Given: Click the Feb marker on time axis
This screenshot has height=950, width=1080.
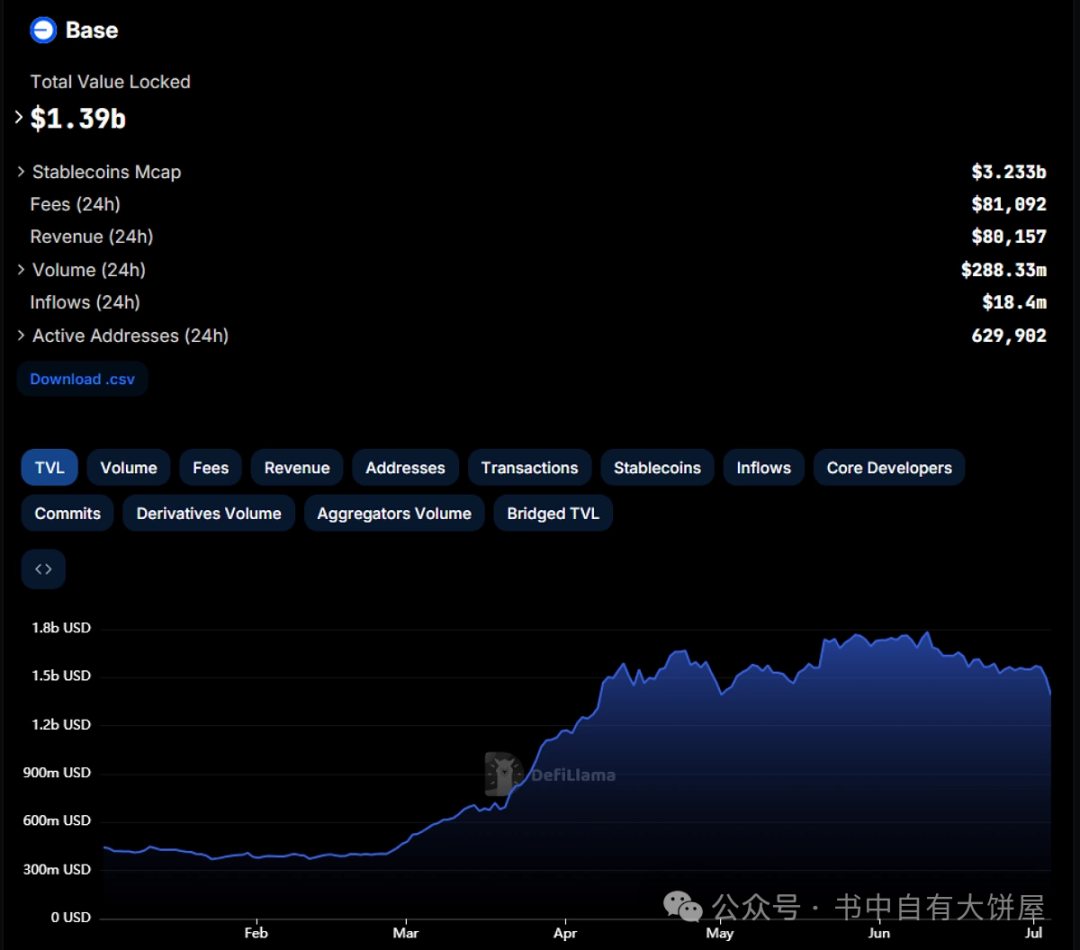Looking at the screenshot, I should [x=256, y=933].
